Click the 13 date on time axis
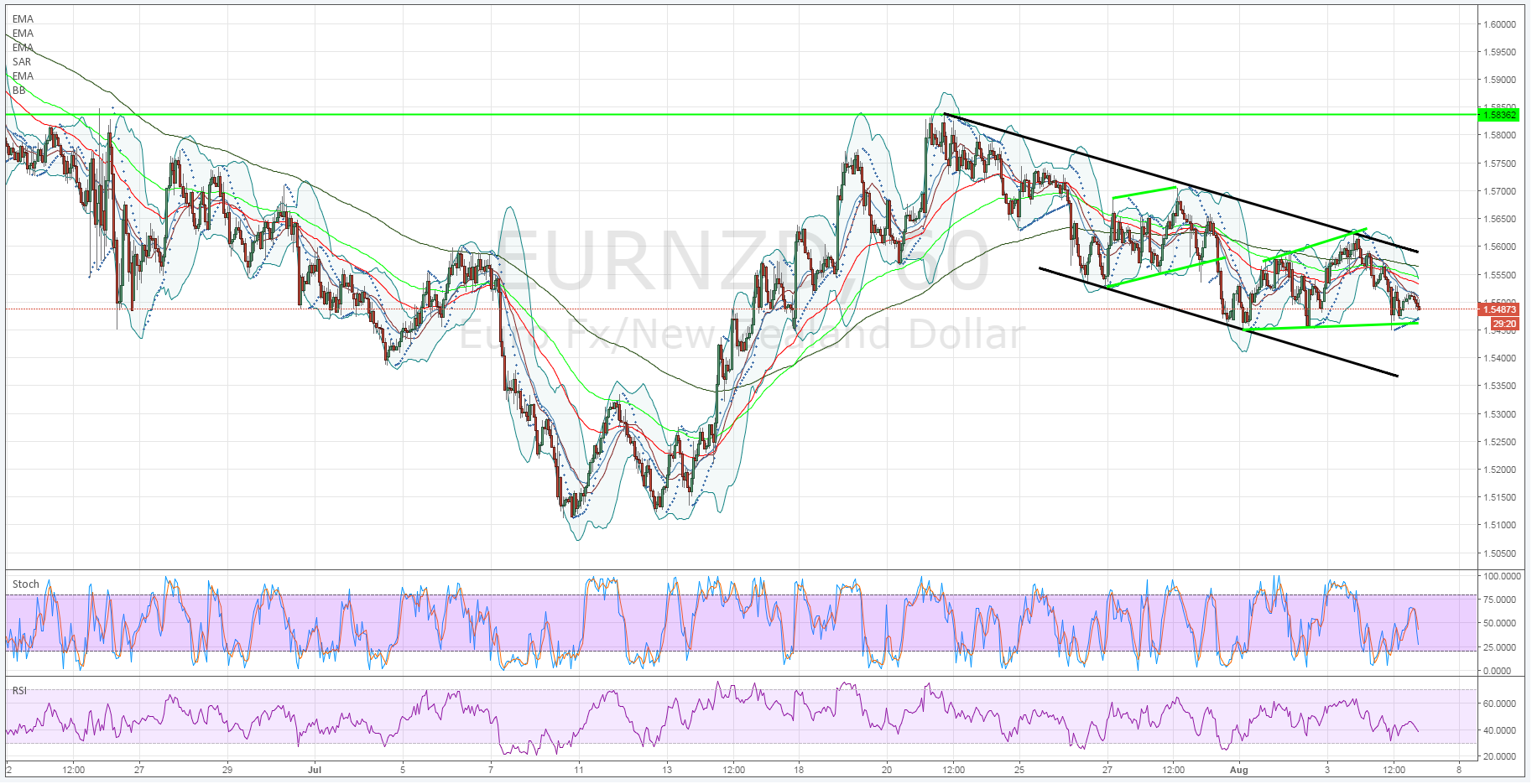The height and width of the screenshot is (784, 1532). (667, 769)
